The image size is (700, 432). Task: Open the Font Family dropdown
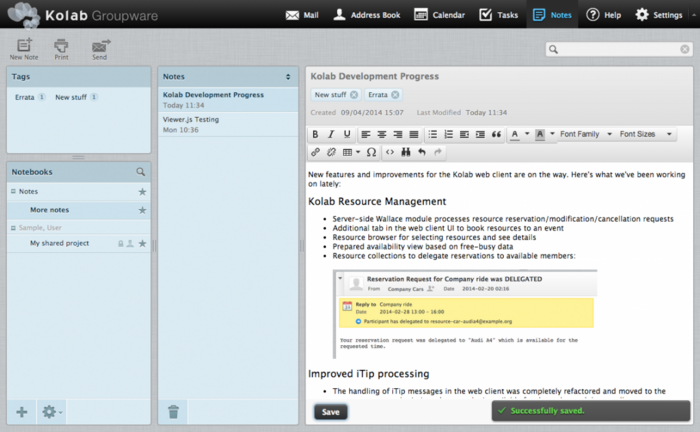[x=584, y=134]
